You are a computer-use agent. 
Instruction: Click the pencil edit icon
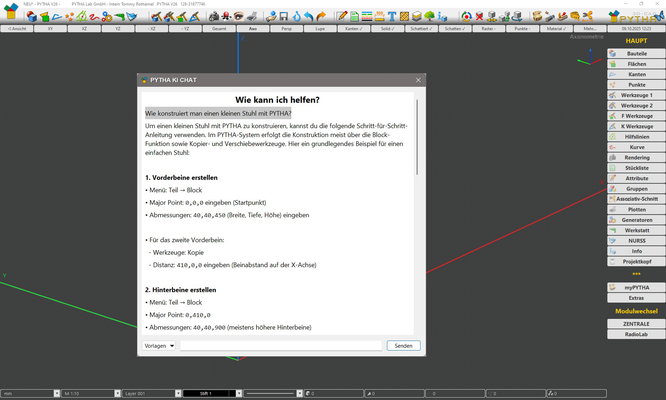point(342,16)
